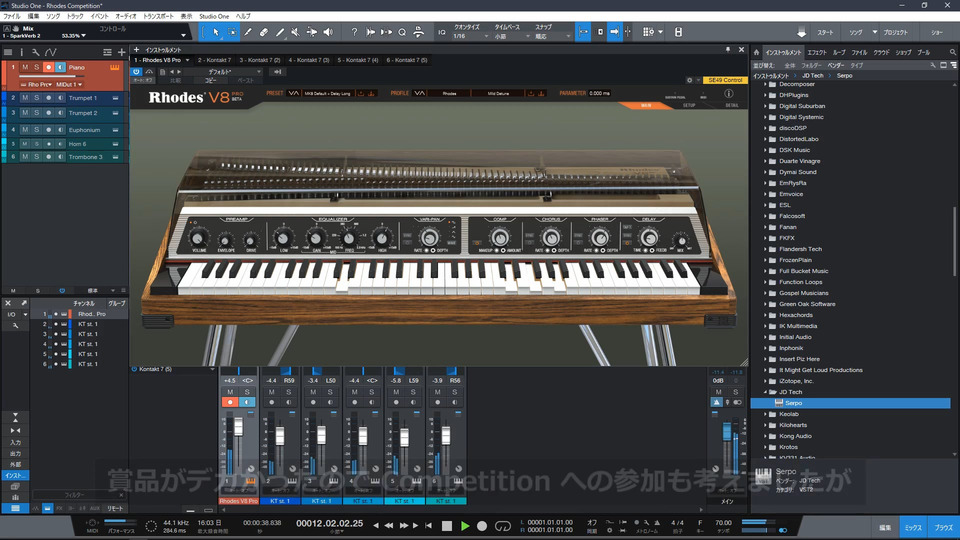Solo the Trumpet 1 track
The width and height of the screenshot is (960, 540).
(x=37, y=98)
